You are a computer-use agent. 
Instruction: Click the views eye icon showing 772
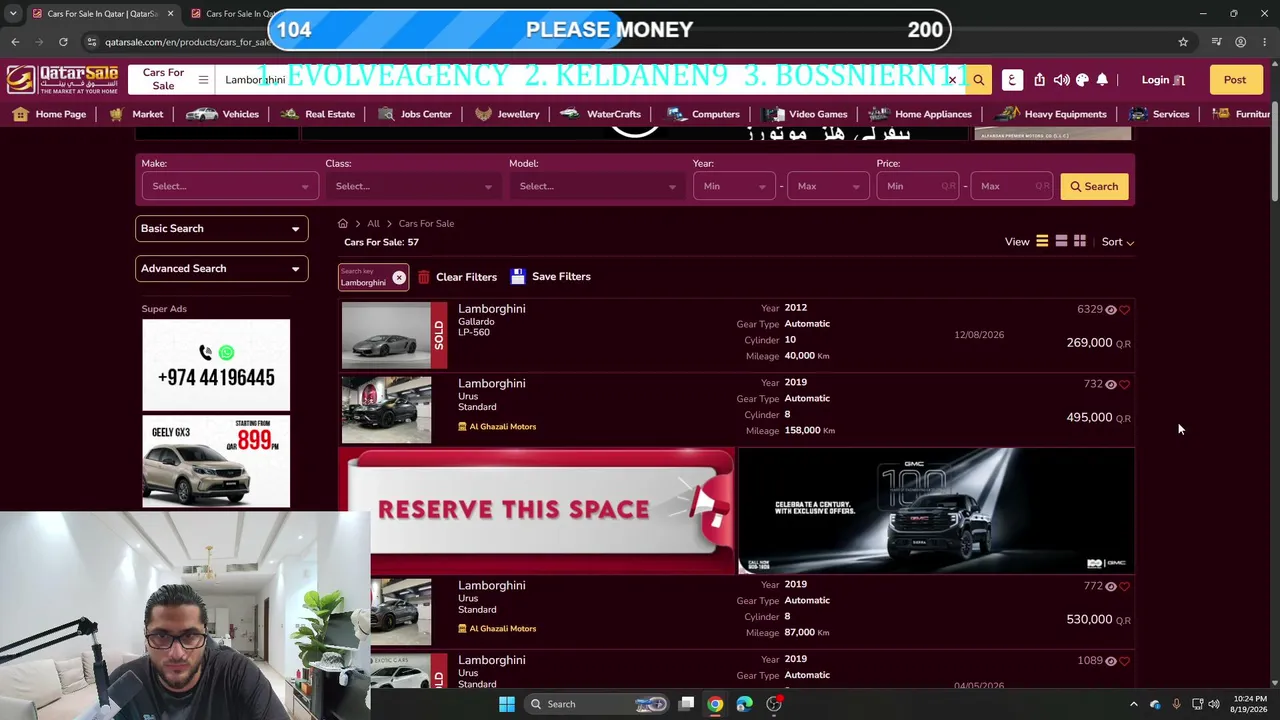[1110, 587]
